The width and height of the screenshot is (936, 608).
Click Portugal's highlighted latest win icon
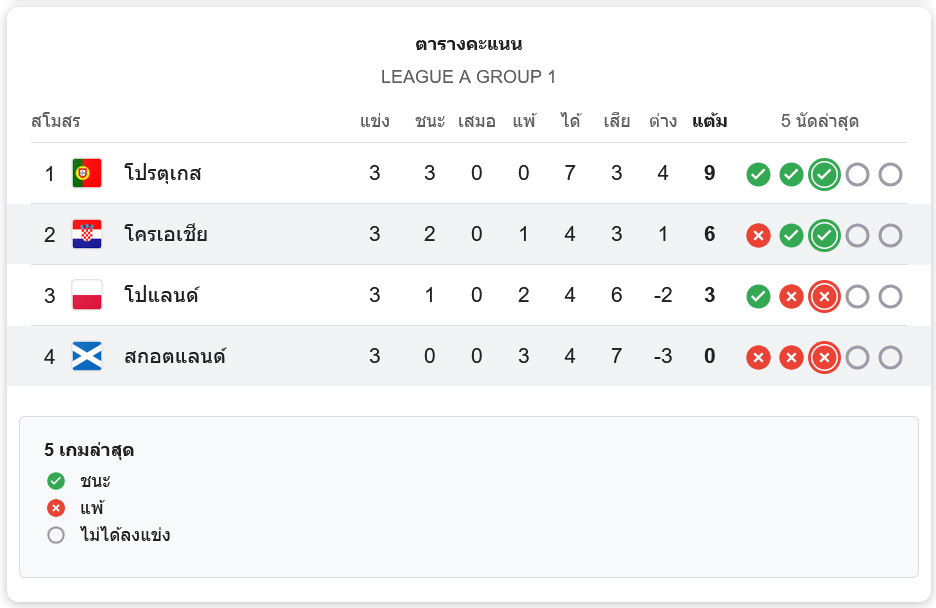coord(824,175)
